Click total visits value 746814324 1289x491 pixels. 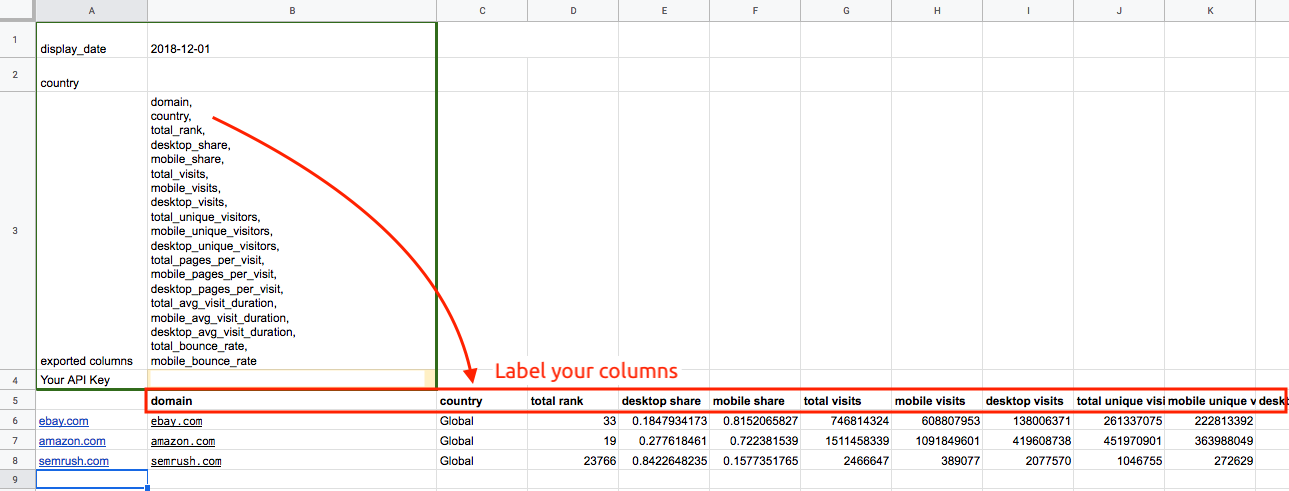click(x=846, y=421)
